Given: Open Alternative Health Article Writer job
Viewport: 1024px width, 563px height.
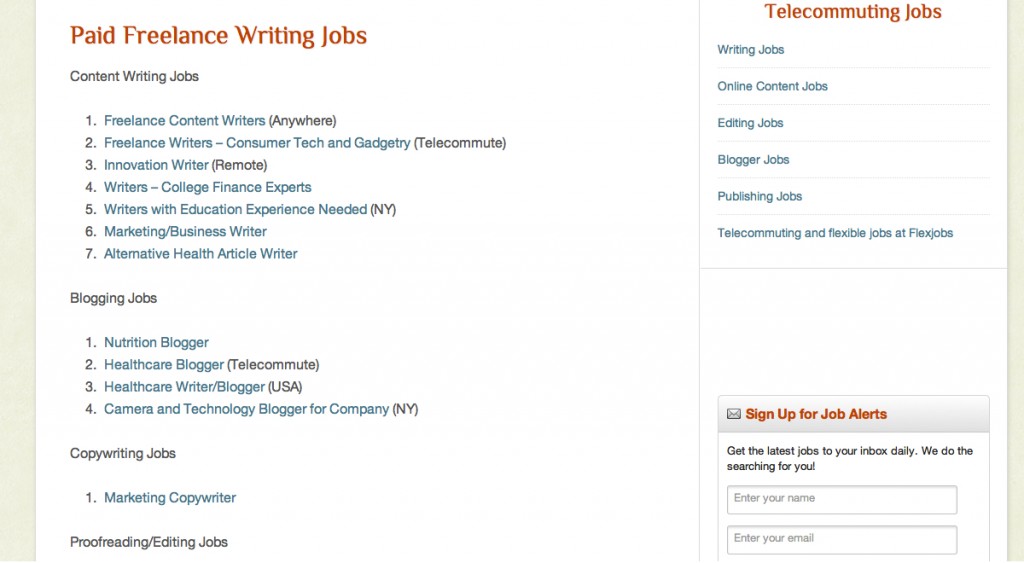Looking at the screenshot, I should (x=200, y=254).
